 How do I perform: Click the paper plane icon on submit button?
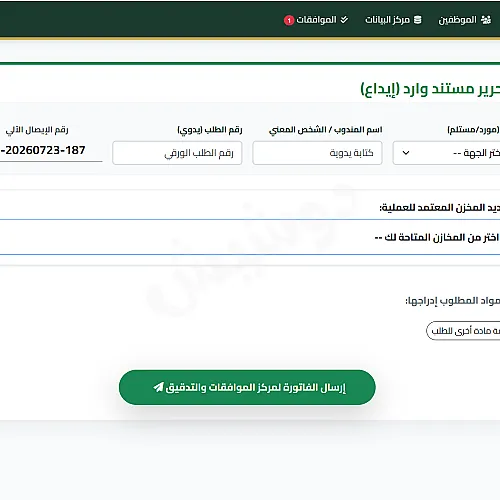tap(158, 387)
